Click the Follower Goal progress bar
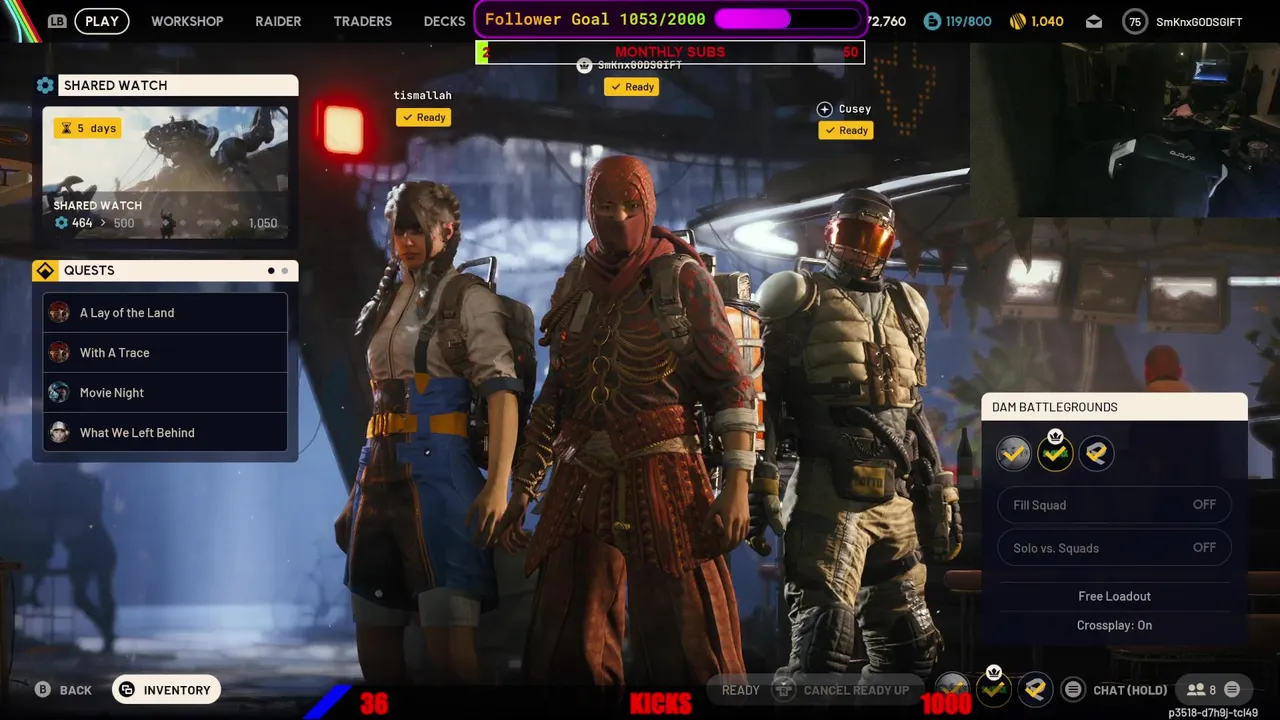The height and width of the screenshot is (720, 1280). [788, 19]
